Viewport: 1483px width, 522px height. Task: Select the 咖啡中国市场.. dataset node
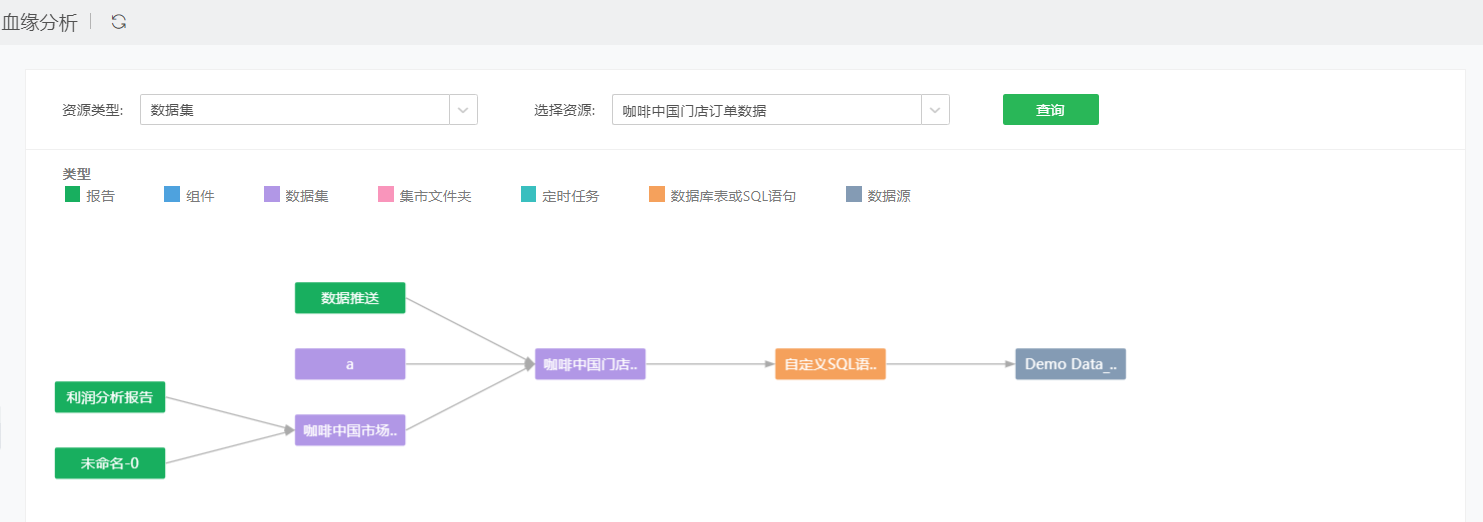(350, 430)
